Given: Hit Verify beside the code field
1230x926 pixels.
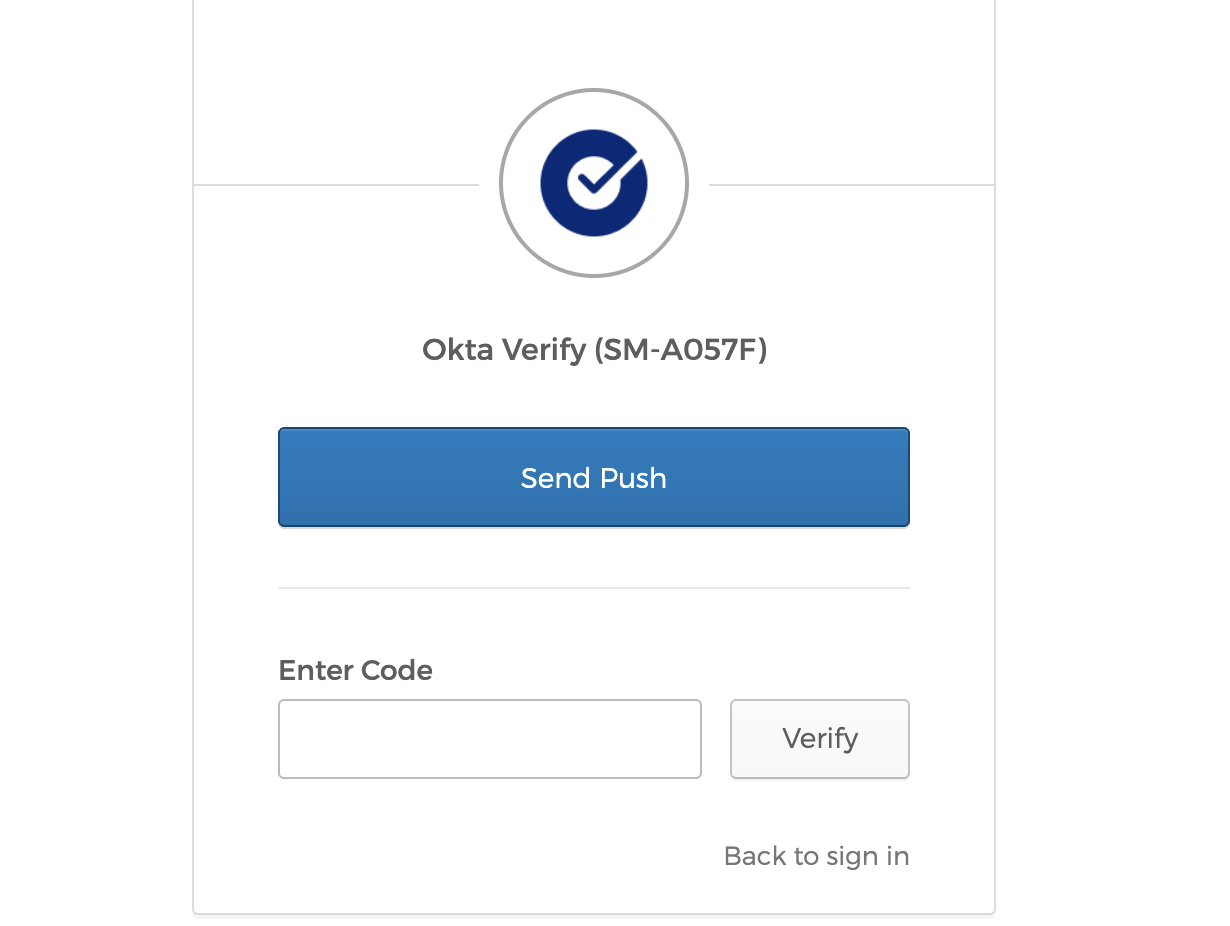Looking at the screenshot, I should [819, 739].
